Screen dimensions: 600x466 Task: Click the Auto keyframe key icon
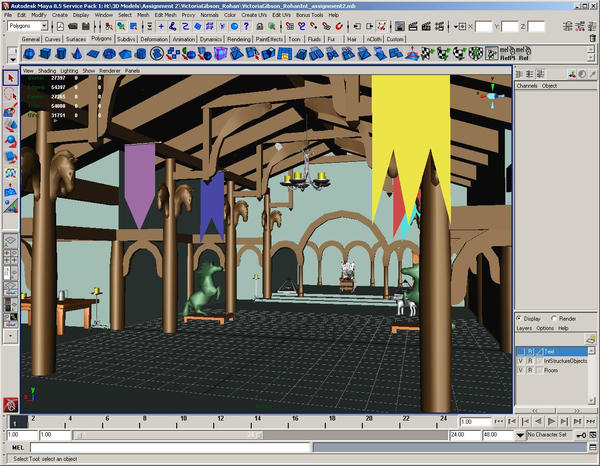click(x=581, y=435)
